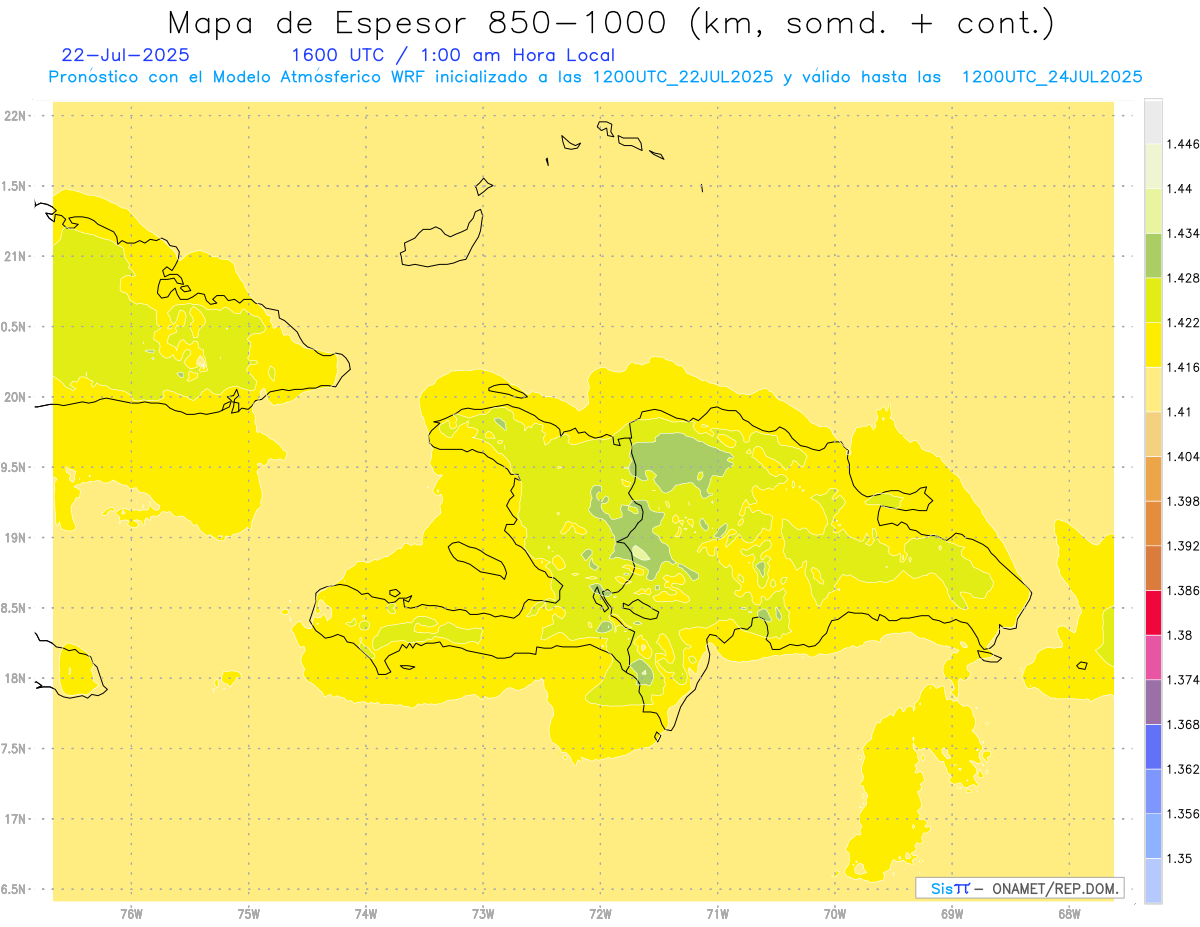The width and height of the screenshot is (1200, 927).
Task: Click the colorbar value "1.35"
Action: point(1181,858)
